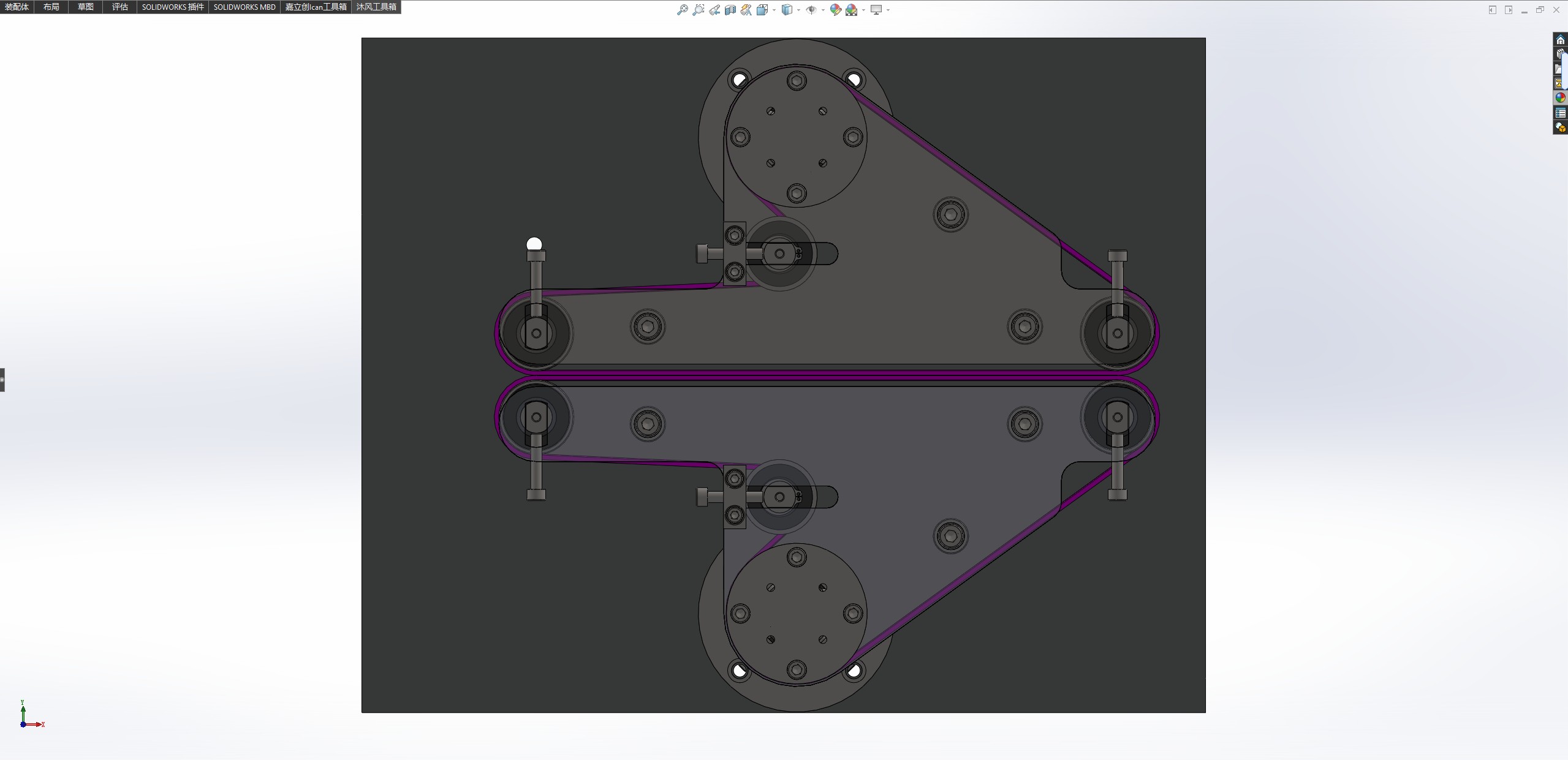Expand the View Settings monitor dropdown arrow
Image resolution: width=1568 pixels, height=760 pixels.
[x=888, y=10]
